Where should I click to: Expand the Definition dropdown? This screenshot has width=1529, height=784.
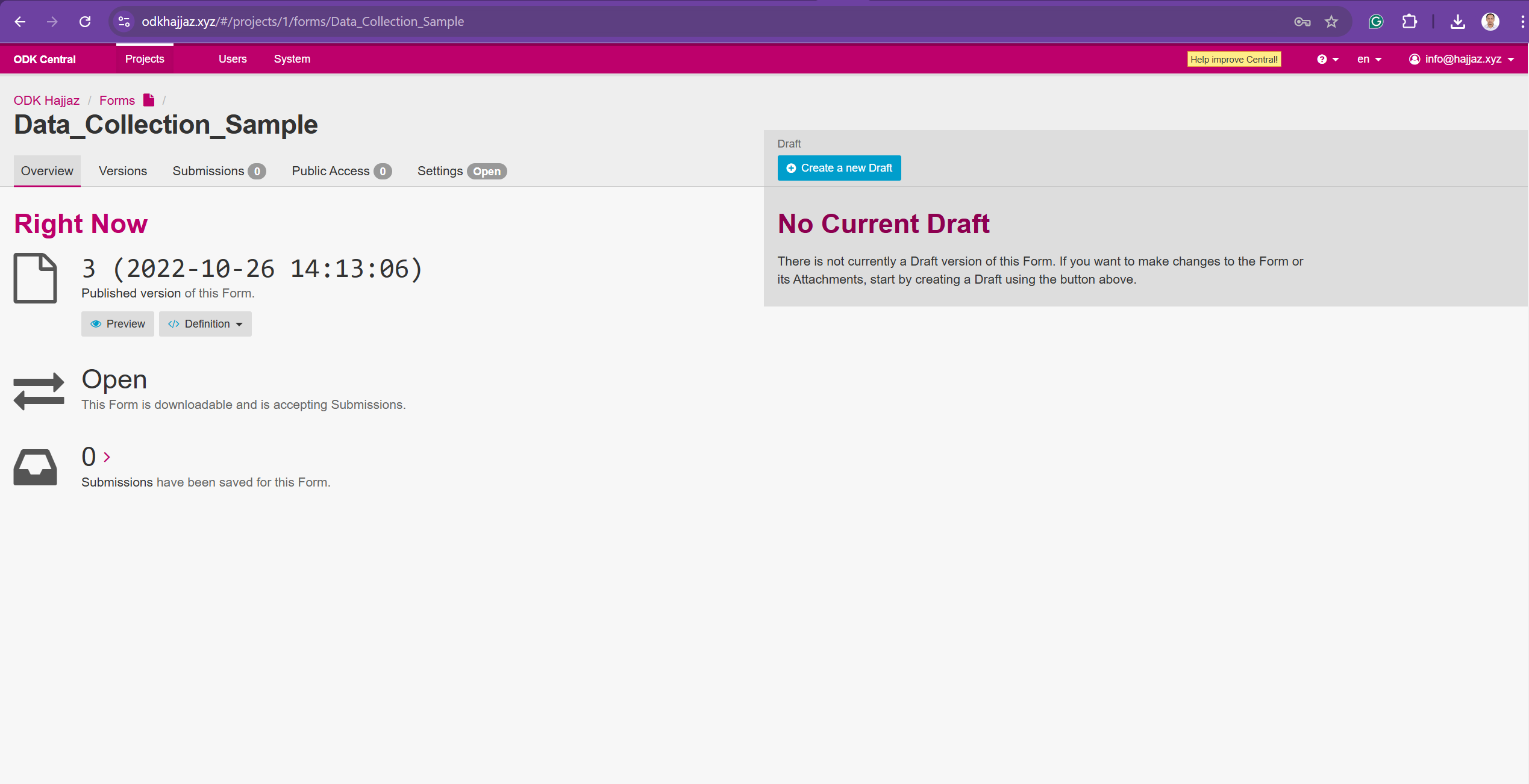point(205,324)
